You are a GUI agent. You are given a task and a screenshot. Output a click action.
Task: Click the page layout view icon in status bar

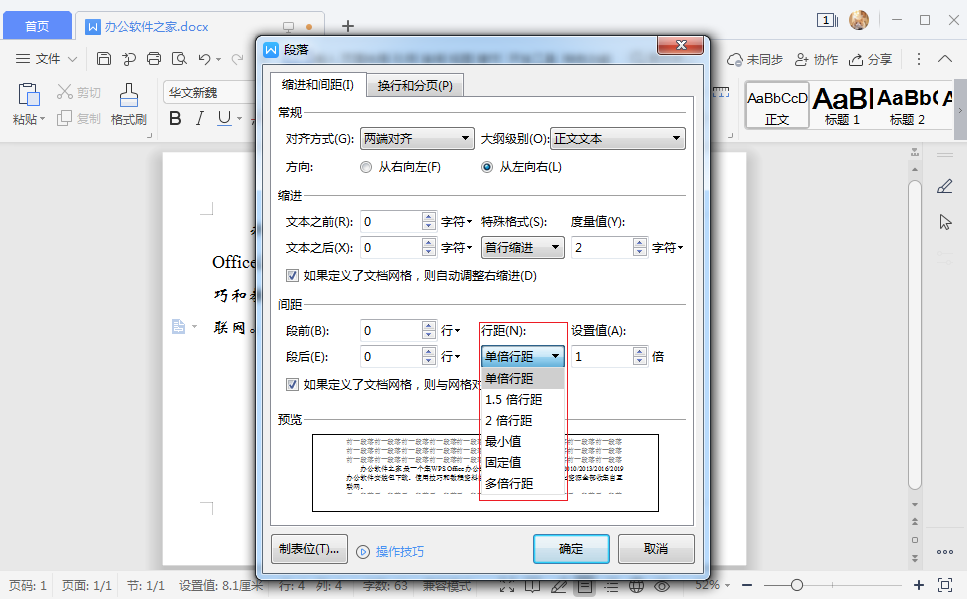[x=585, y=585]
